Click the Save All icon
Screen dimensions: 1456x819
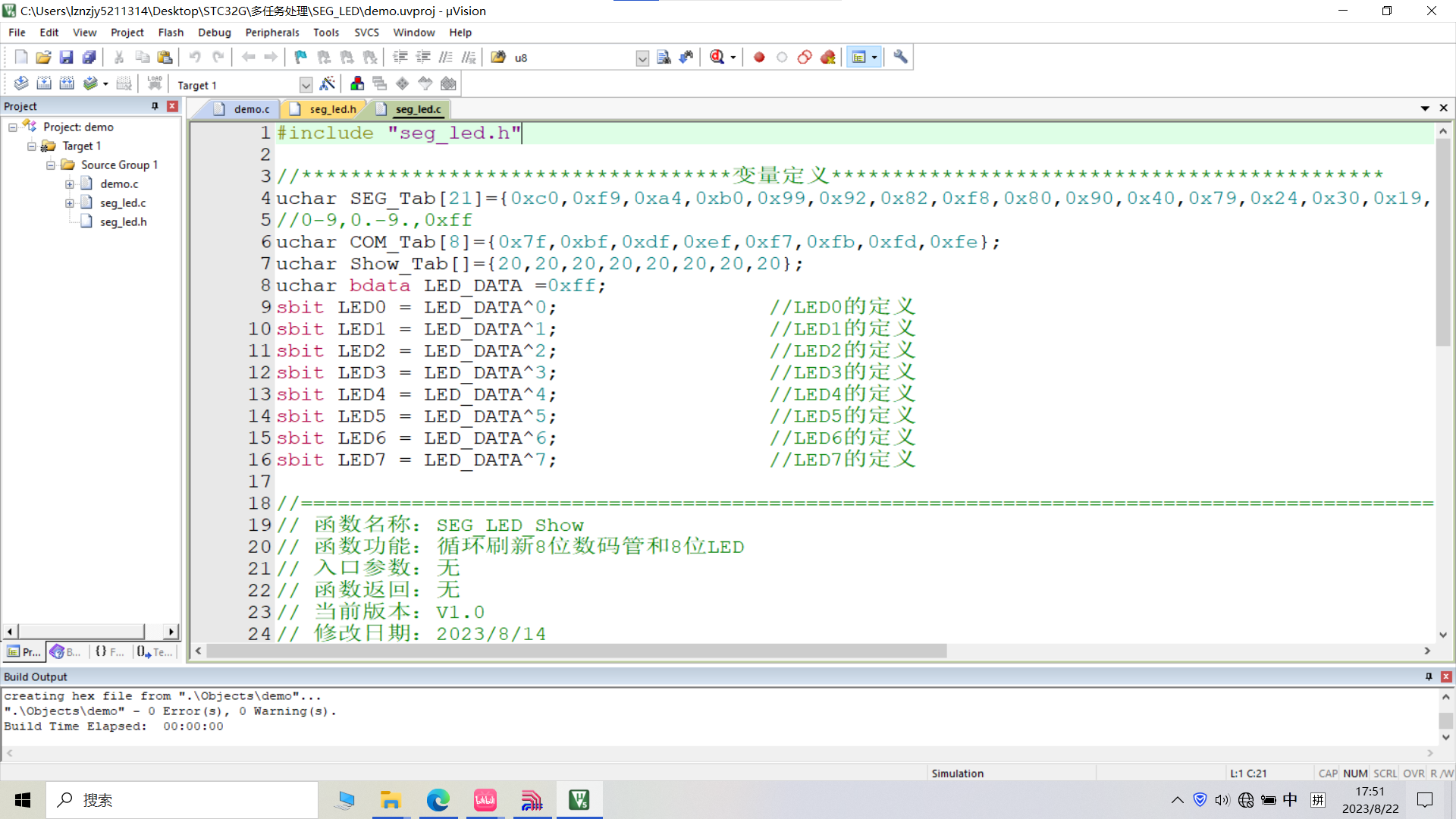pos(89,57)
